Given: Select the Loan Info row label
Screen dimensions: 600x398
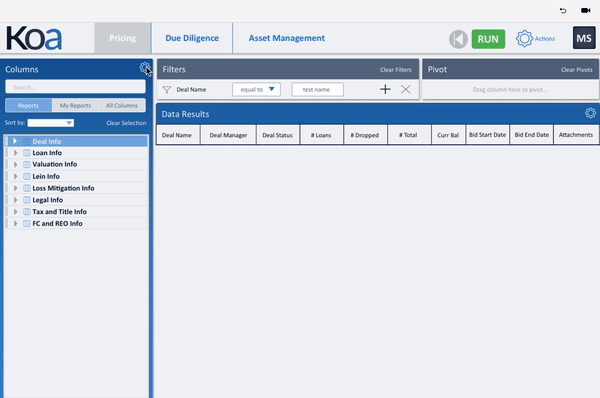Looking at the screenshot, I should (47, 153).
